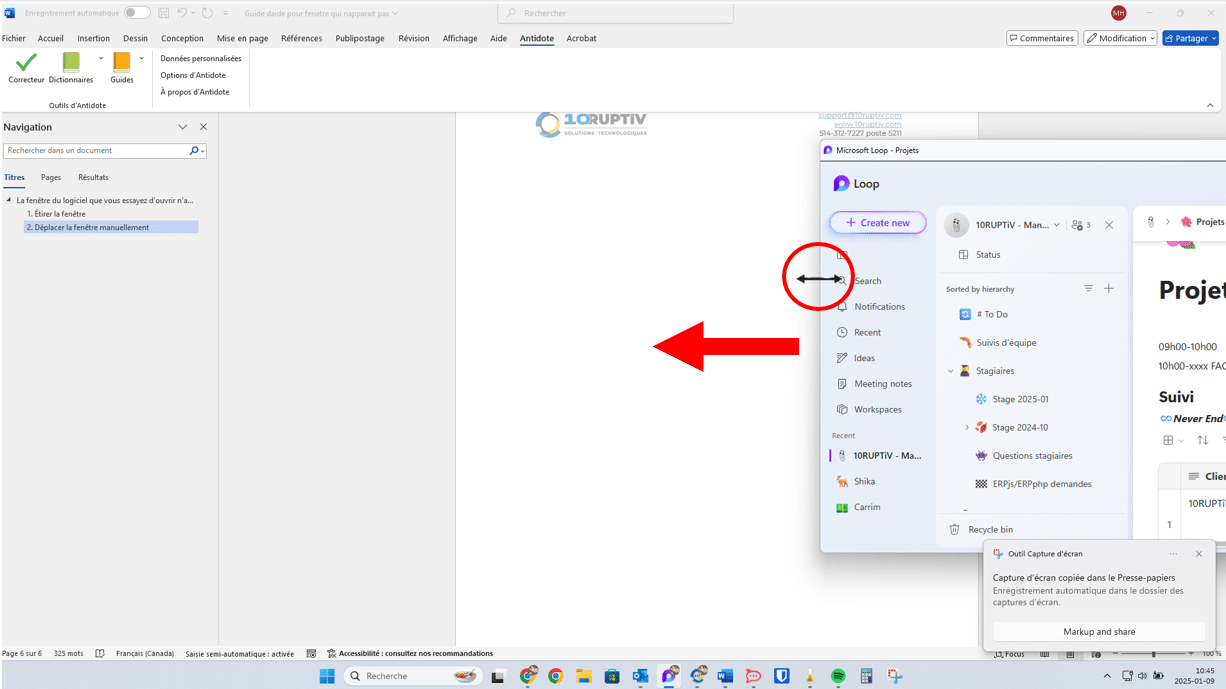Open Spotify from the taskbar

coord(838,676)
